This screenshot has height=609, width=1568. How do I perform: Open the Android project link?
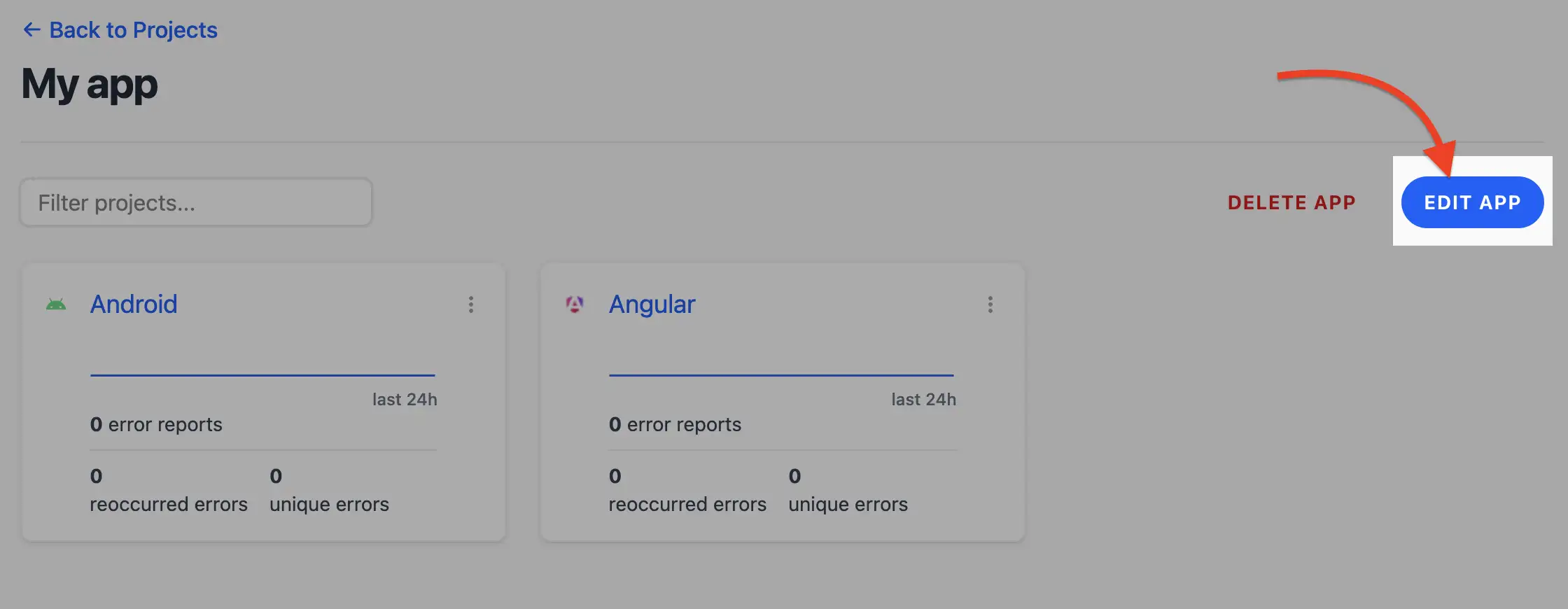point(134,304)
